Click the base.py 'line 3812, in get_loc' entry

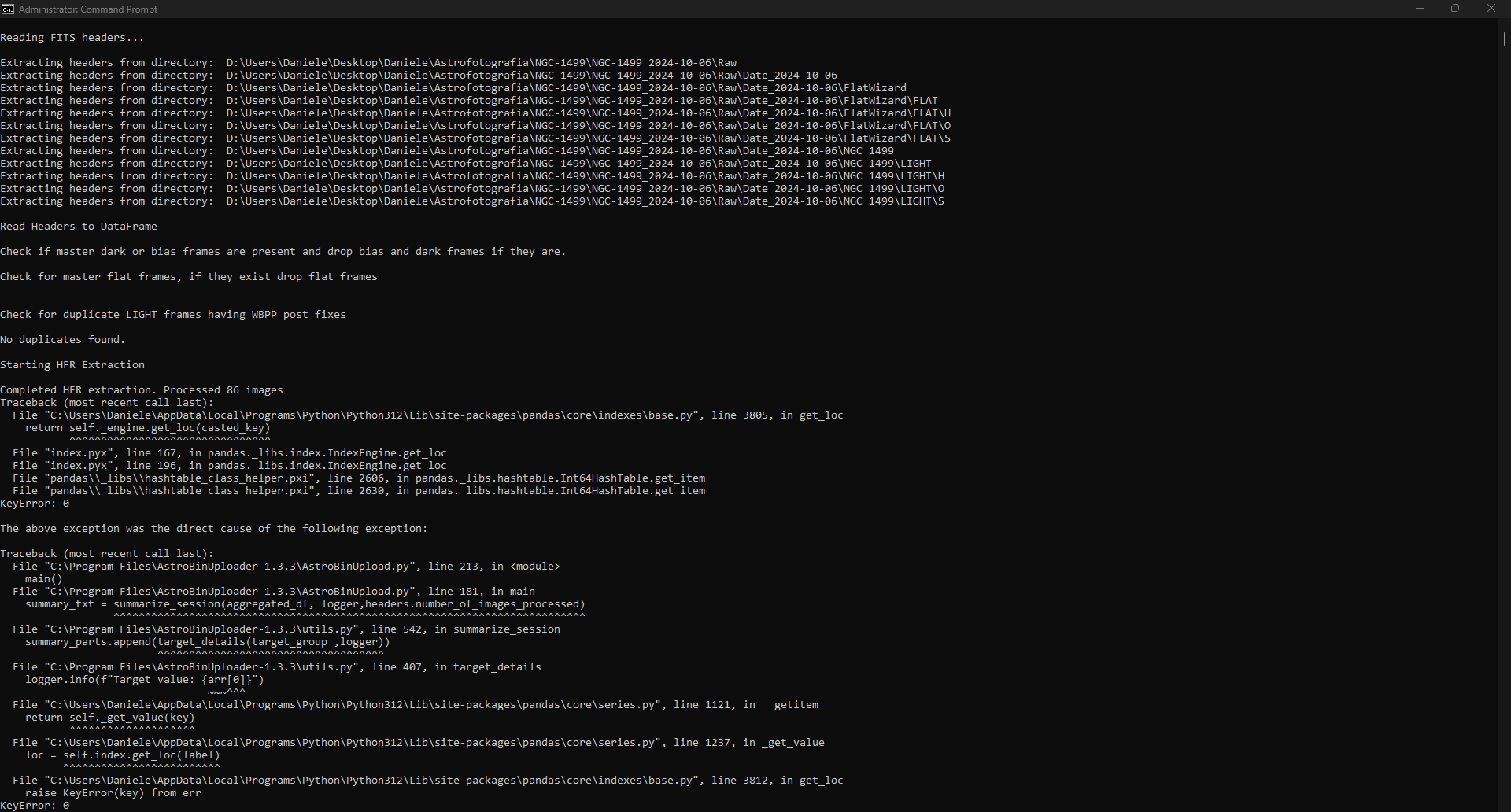tap(428, 781)
